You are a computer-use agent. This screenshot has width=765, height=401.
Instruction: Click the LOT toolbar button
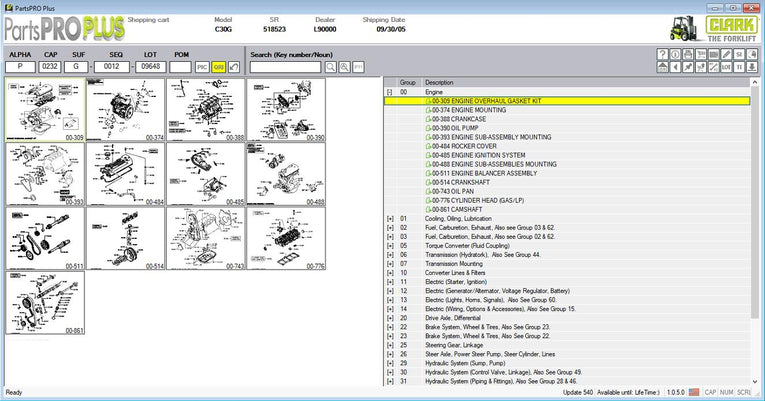[726, 67]
